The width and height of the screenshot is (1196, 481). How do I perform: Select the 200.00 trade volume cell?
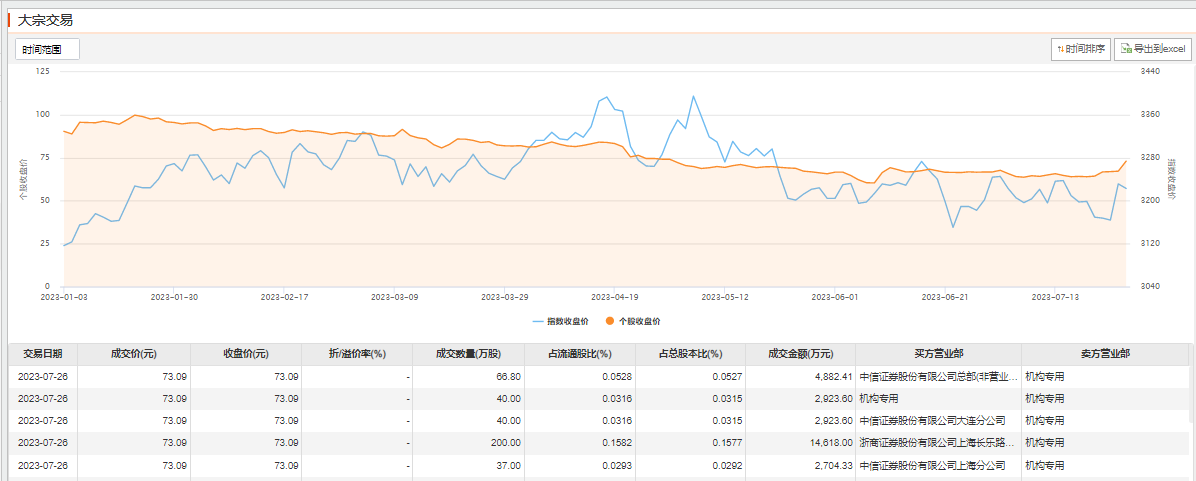(468, 443)
